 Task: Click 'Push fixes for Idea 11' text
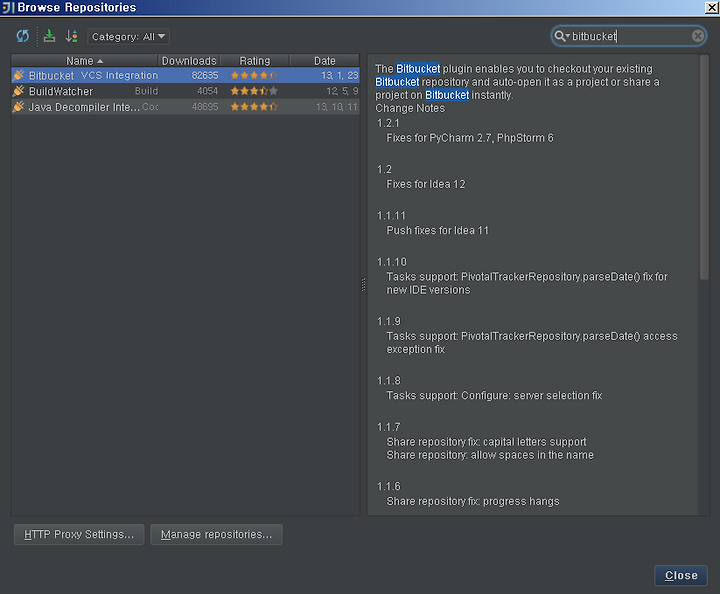(x=438, y=230)
